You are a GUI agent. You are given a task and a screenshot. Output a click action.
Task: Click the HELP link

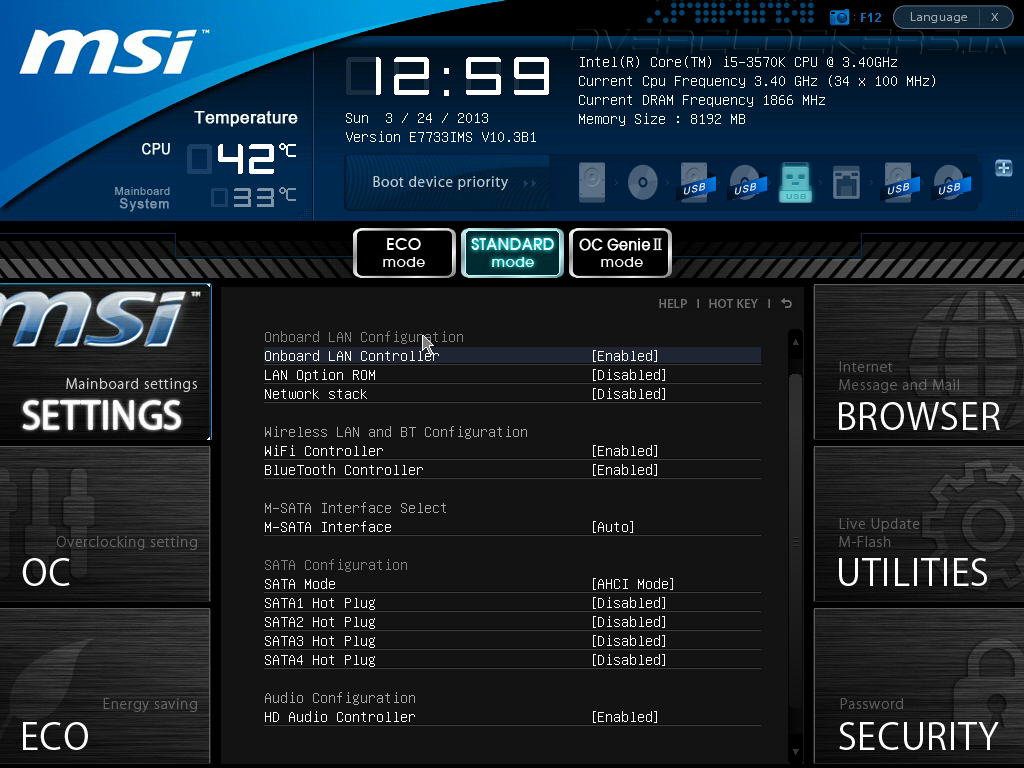(673, 304)
